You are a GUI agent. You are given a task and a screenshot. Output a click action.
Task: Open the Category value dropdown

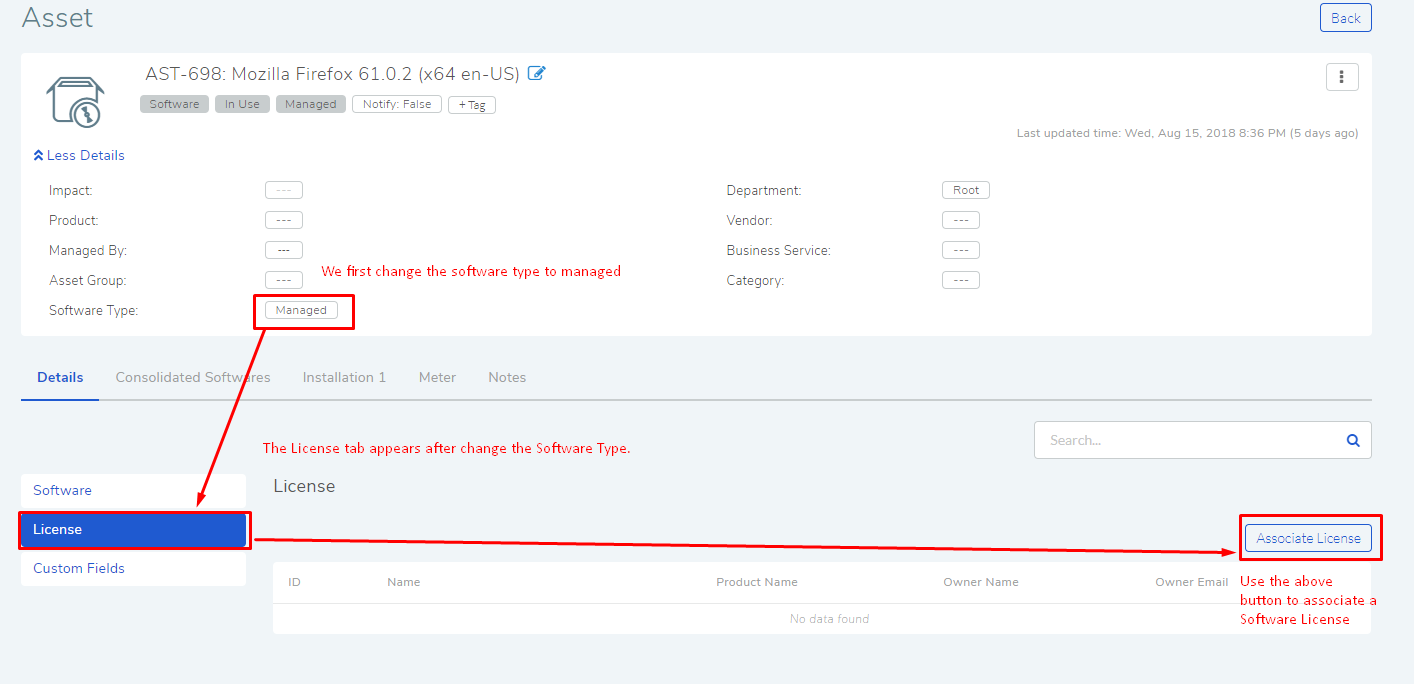[961, 280]
